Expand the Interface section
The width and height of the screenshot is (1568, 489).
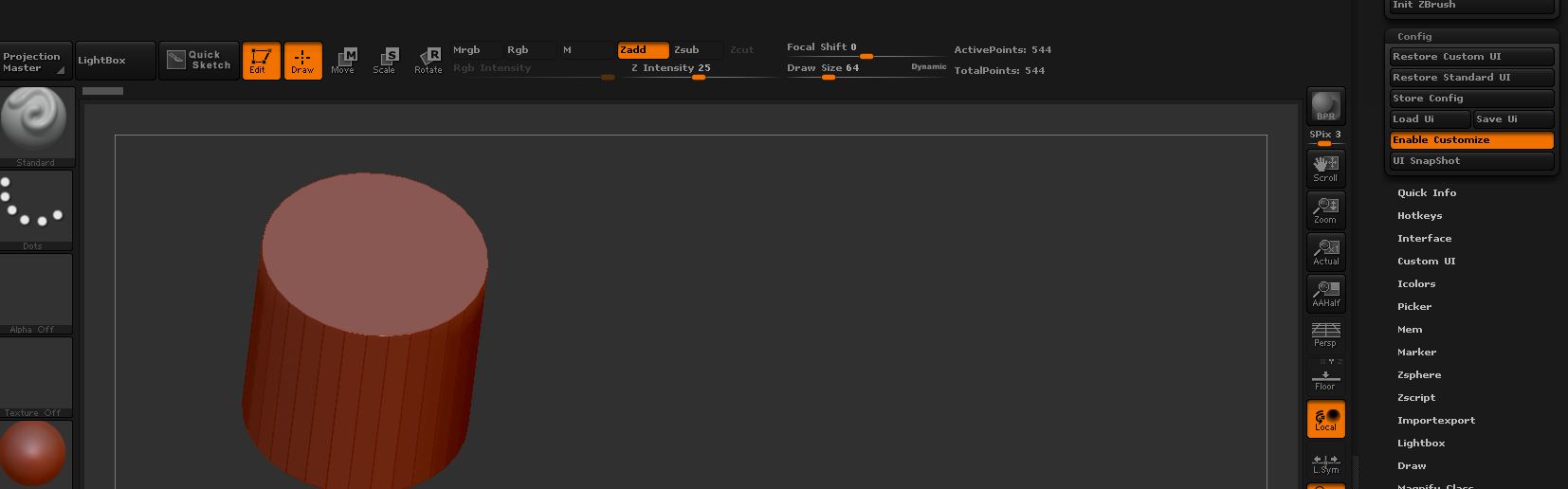[x=1424, y=239]
